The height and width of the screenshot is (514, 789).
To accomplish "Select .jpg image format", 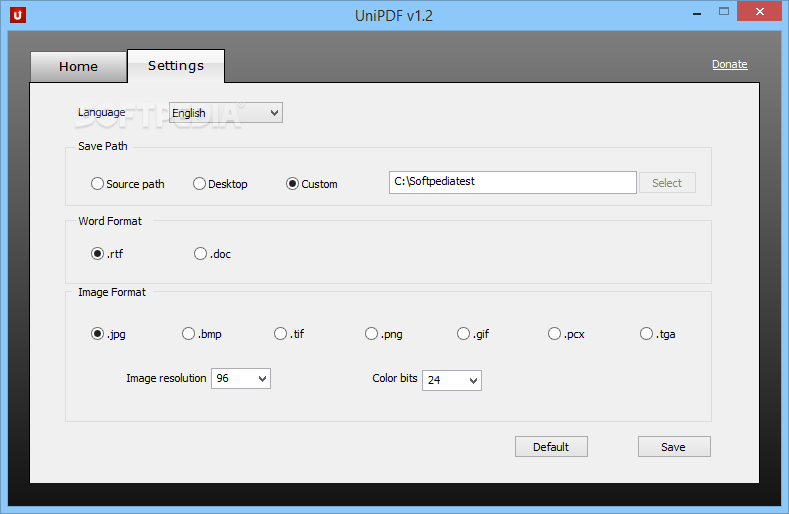I will coord(108,334).
